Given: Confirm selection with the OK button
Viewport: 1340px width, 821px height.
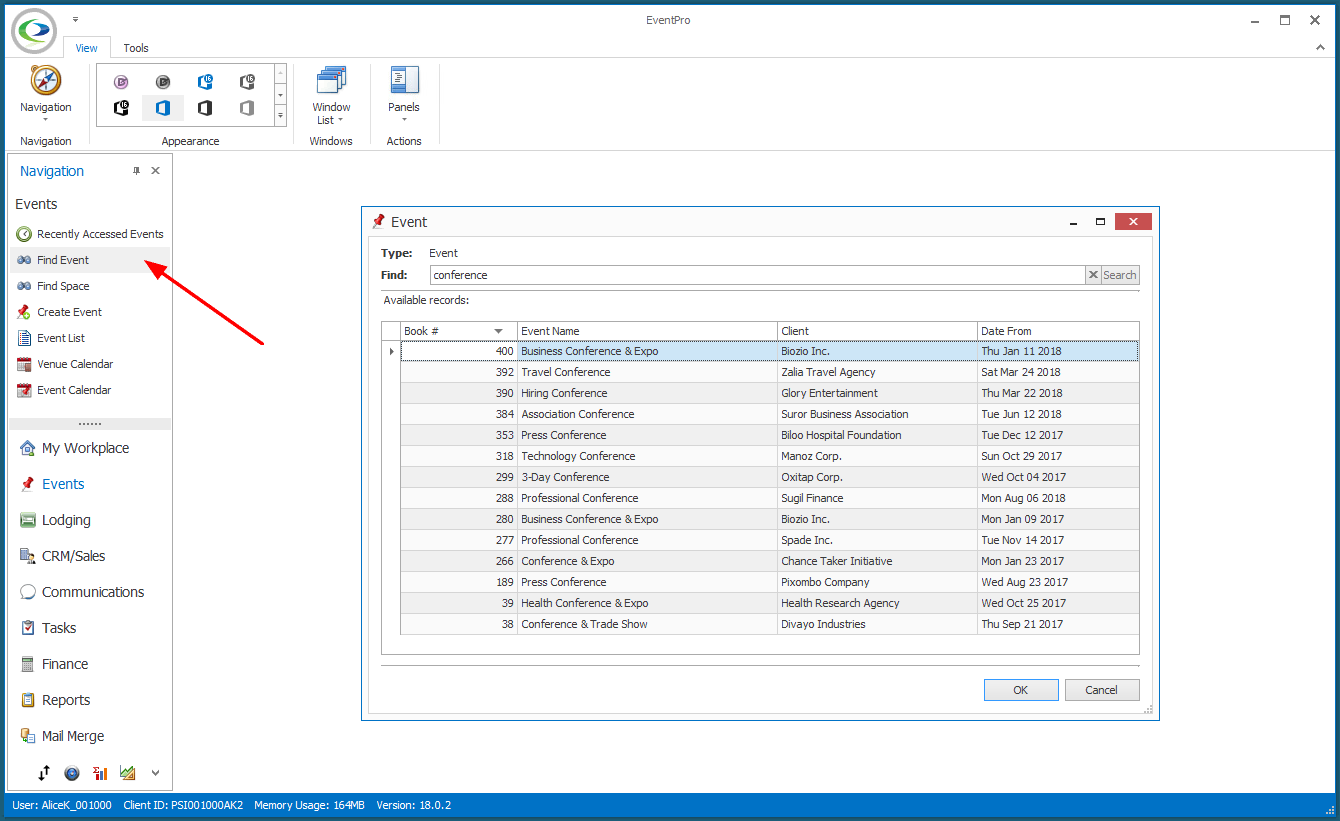Looking at the screenshot, I should point(1021,690).
